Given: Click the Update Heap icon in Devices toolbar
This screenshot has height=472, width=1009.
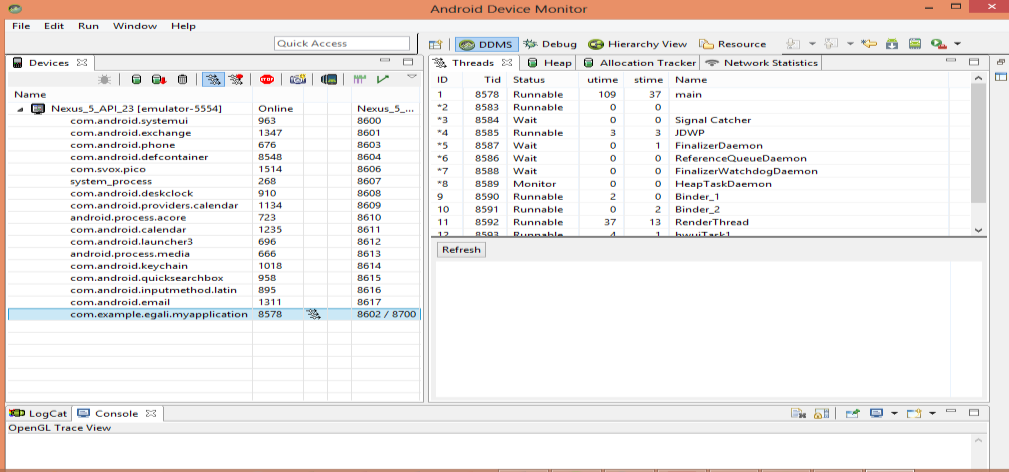Looking at the screenshot, I should [x=136, y=79].
